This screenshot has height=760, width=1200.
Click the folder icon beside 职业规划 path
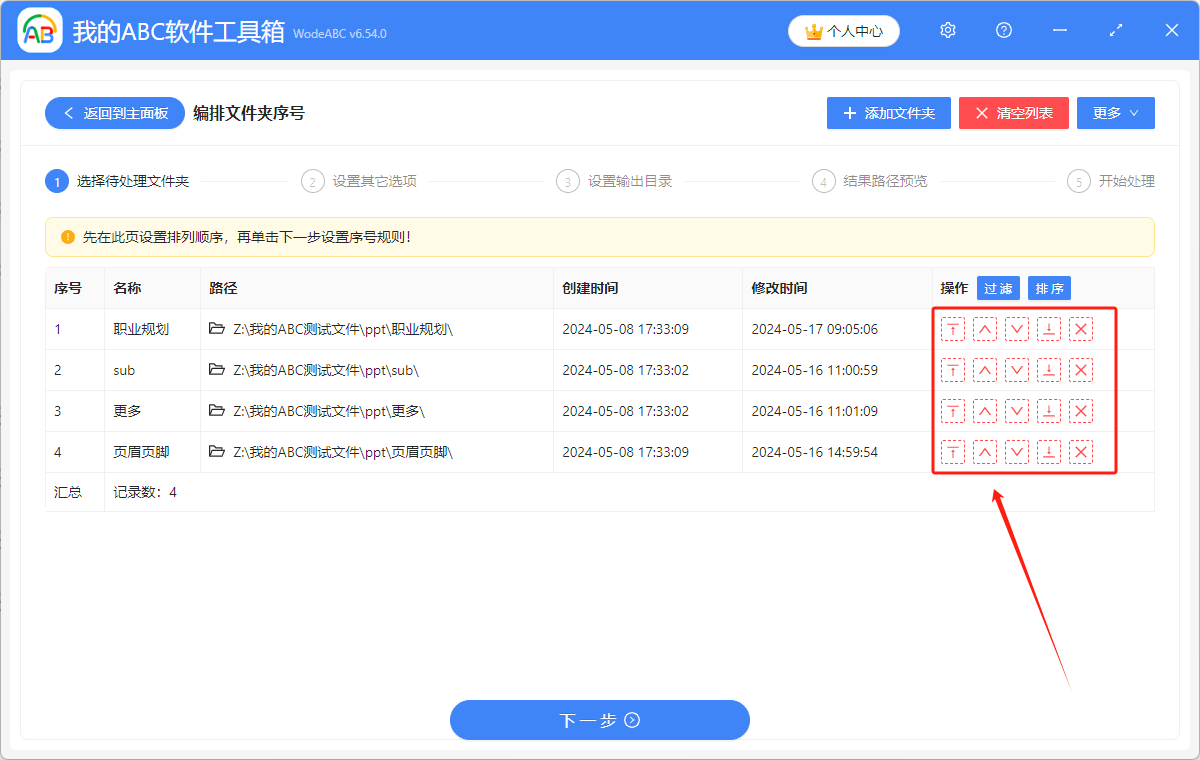[x=216, y=328]
